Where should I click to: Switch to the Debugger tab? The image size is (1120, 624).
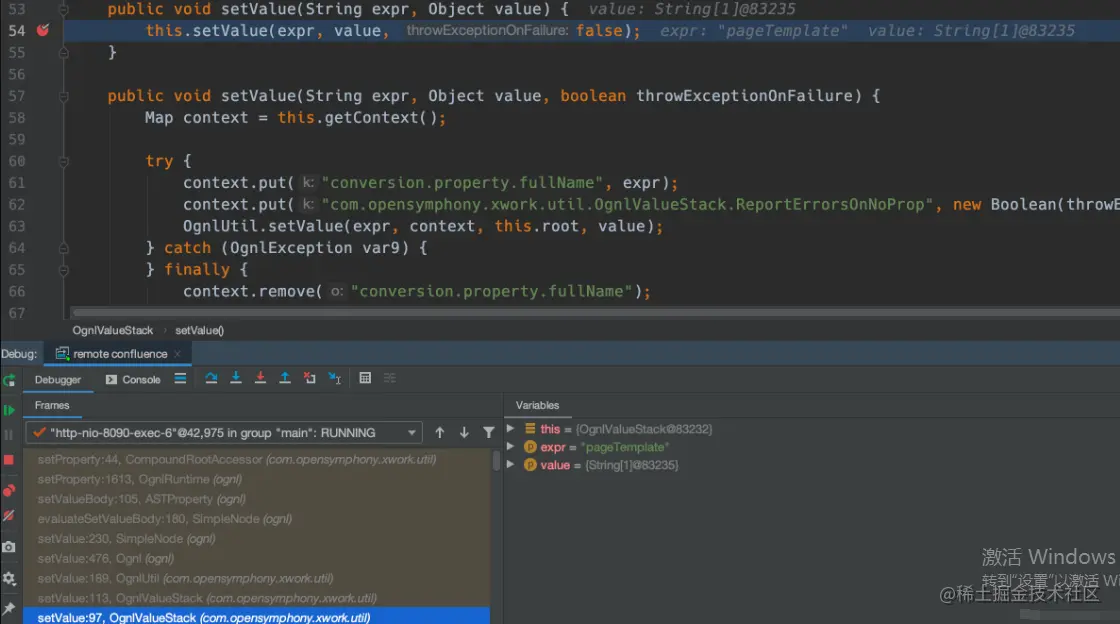click(x=58, y=380)
